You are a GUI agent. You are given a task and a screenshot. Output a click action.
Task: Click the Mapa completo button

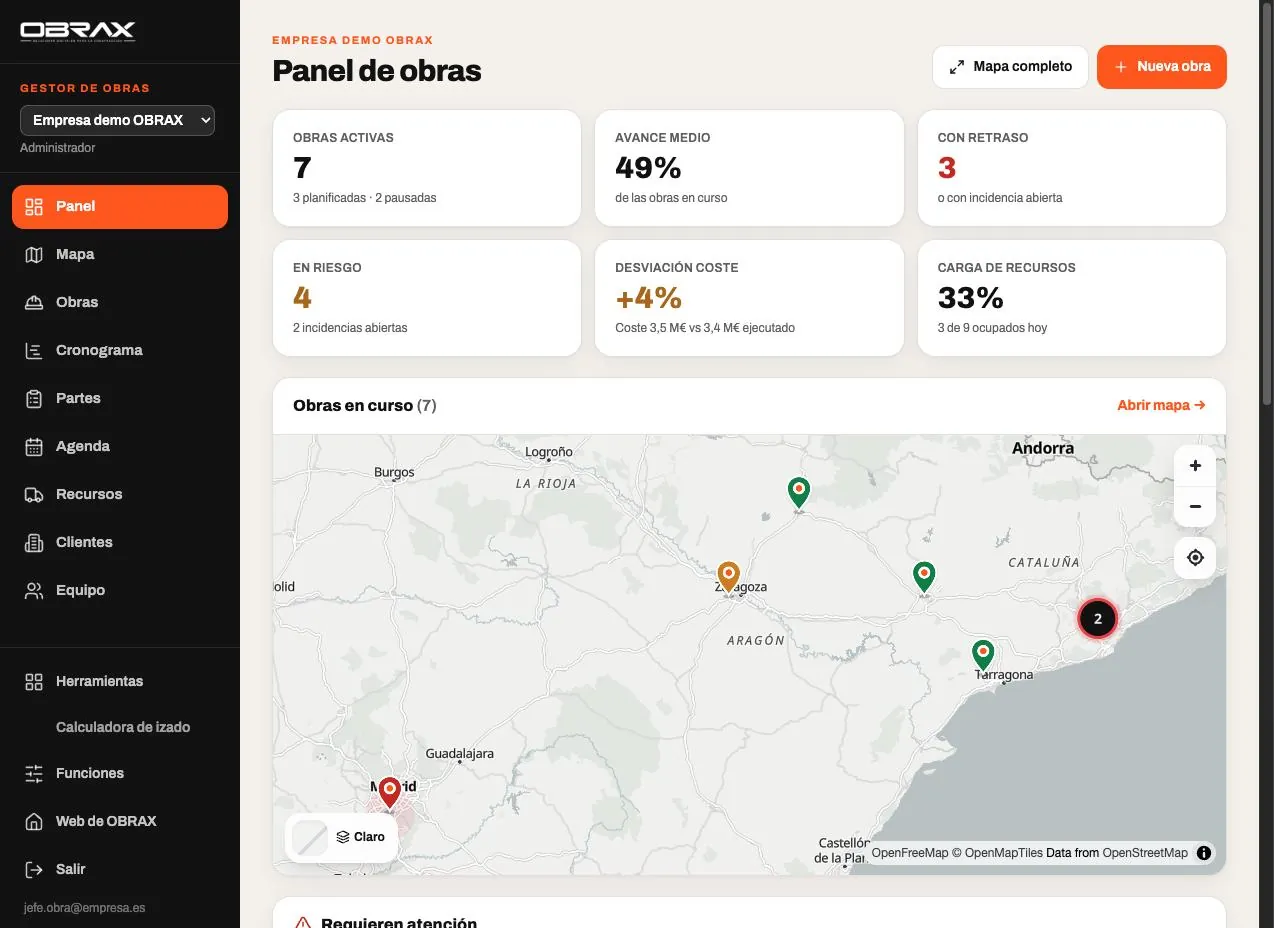[1010, 67]
